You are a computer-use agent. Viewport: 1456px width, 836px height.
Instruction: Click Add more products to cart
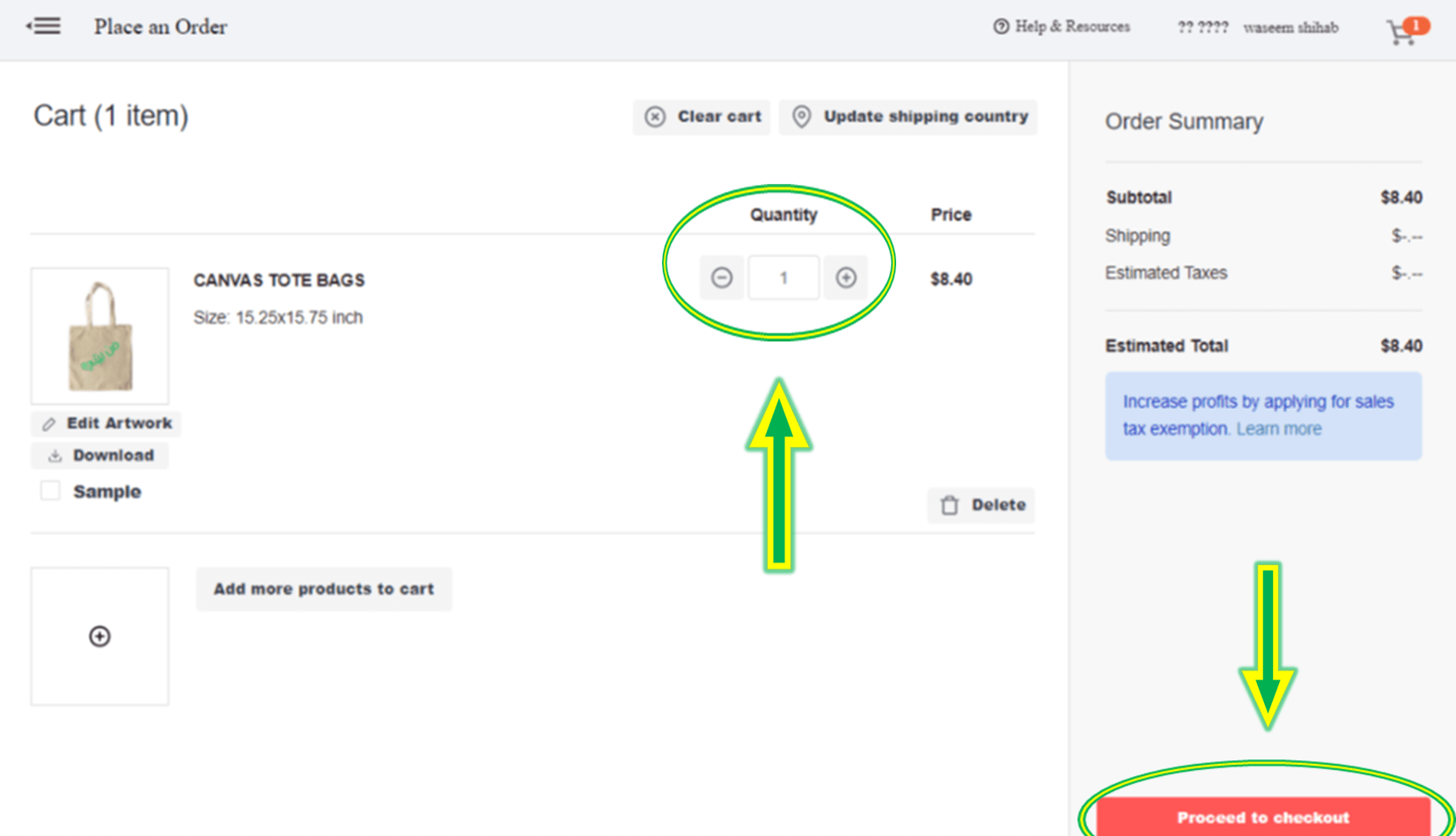[x=324, y=589]
